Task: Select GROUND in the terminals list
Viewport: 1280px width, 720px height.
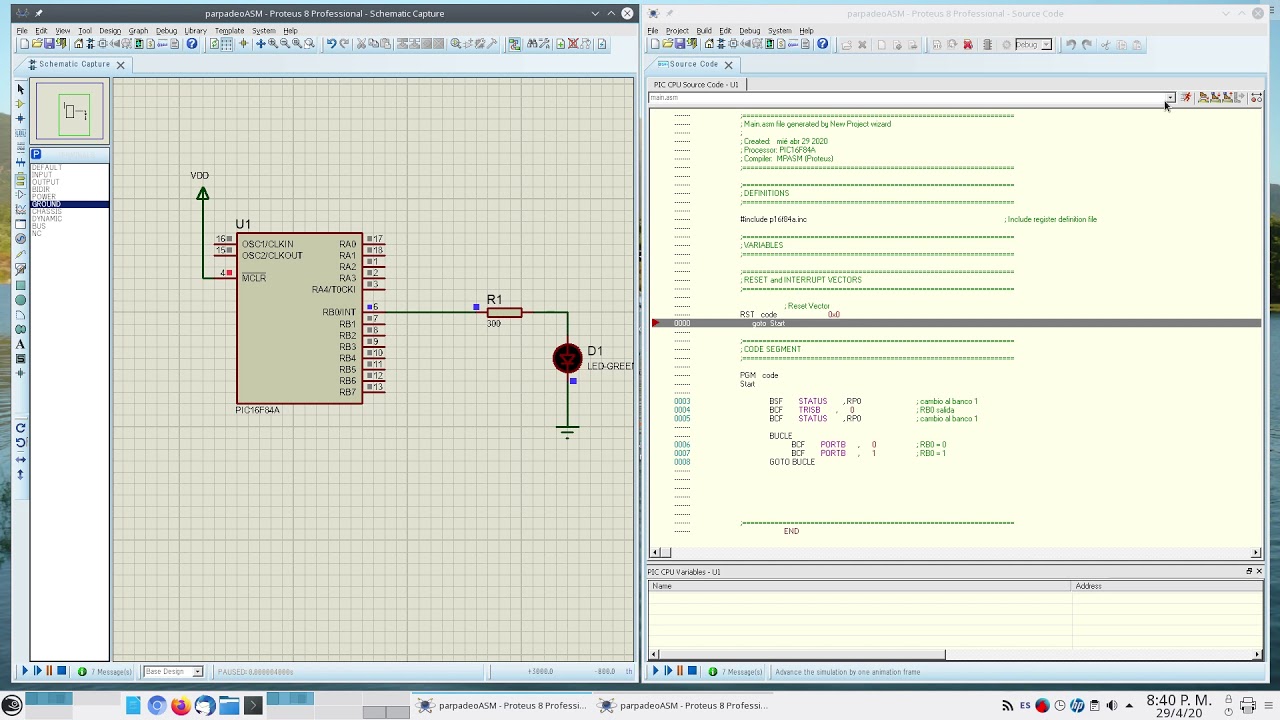Action: [x=70, y=204]
